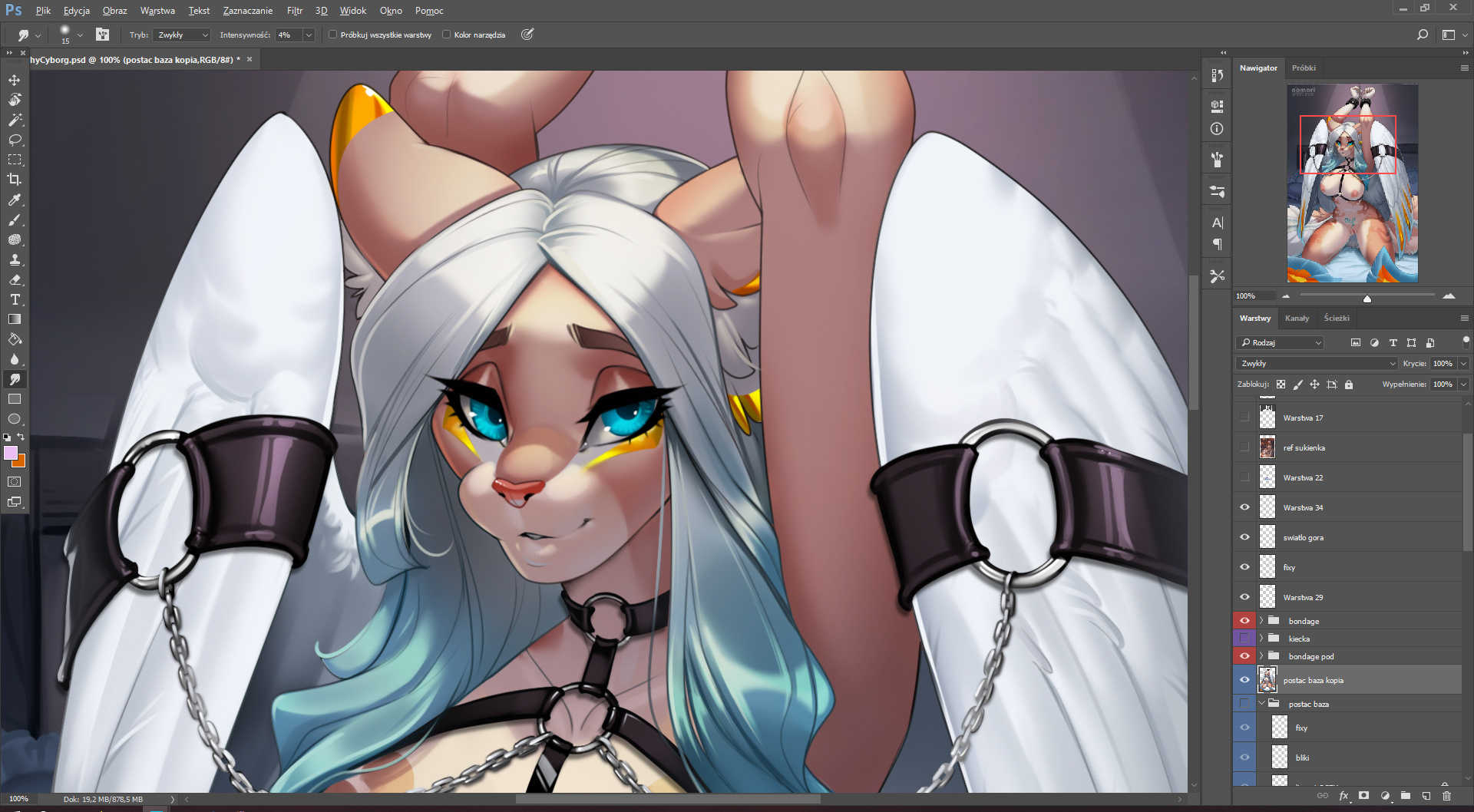Hide the bliki layer
Screen dimensions: 1474x812
coord(1244,758)
